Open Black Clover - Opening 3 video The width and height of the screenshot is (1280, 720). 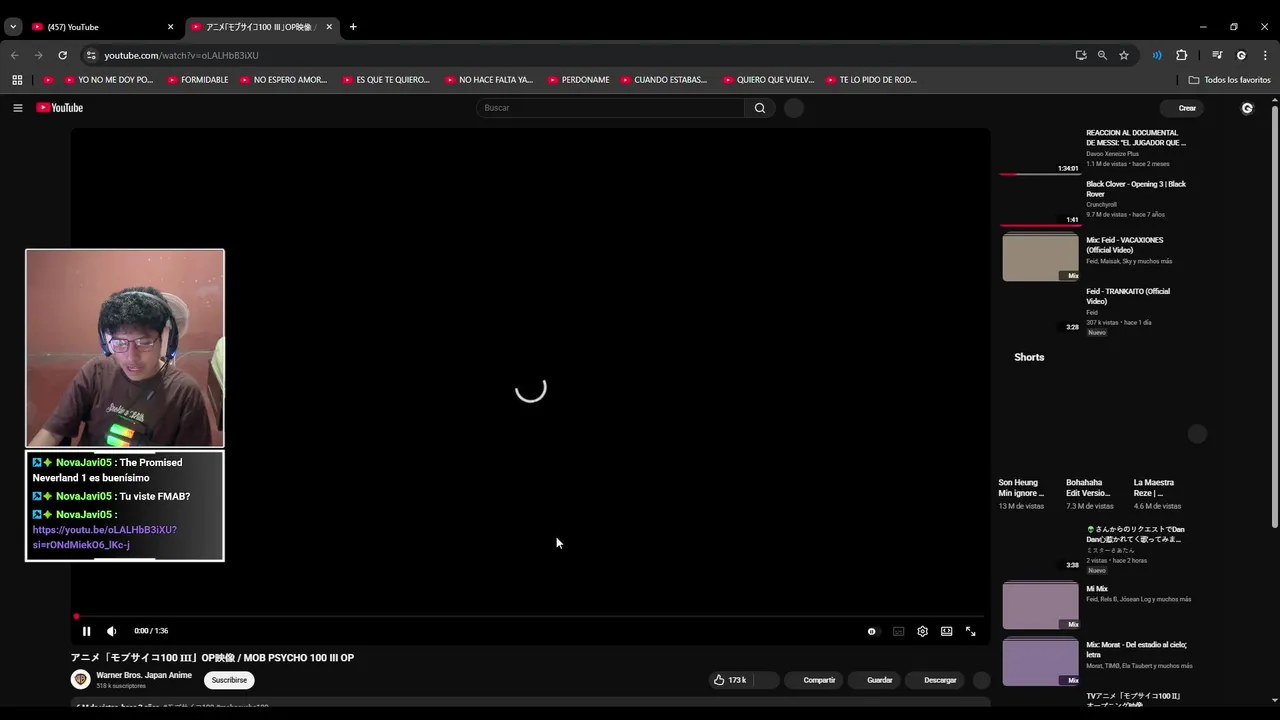click(1136, 189)
